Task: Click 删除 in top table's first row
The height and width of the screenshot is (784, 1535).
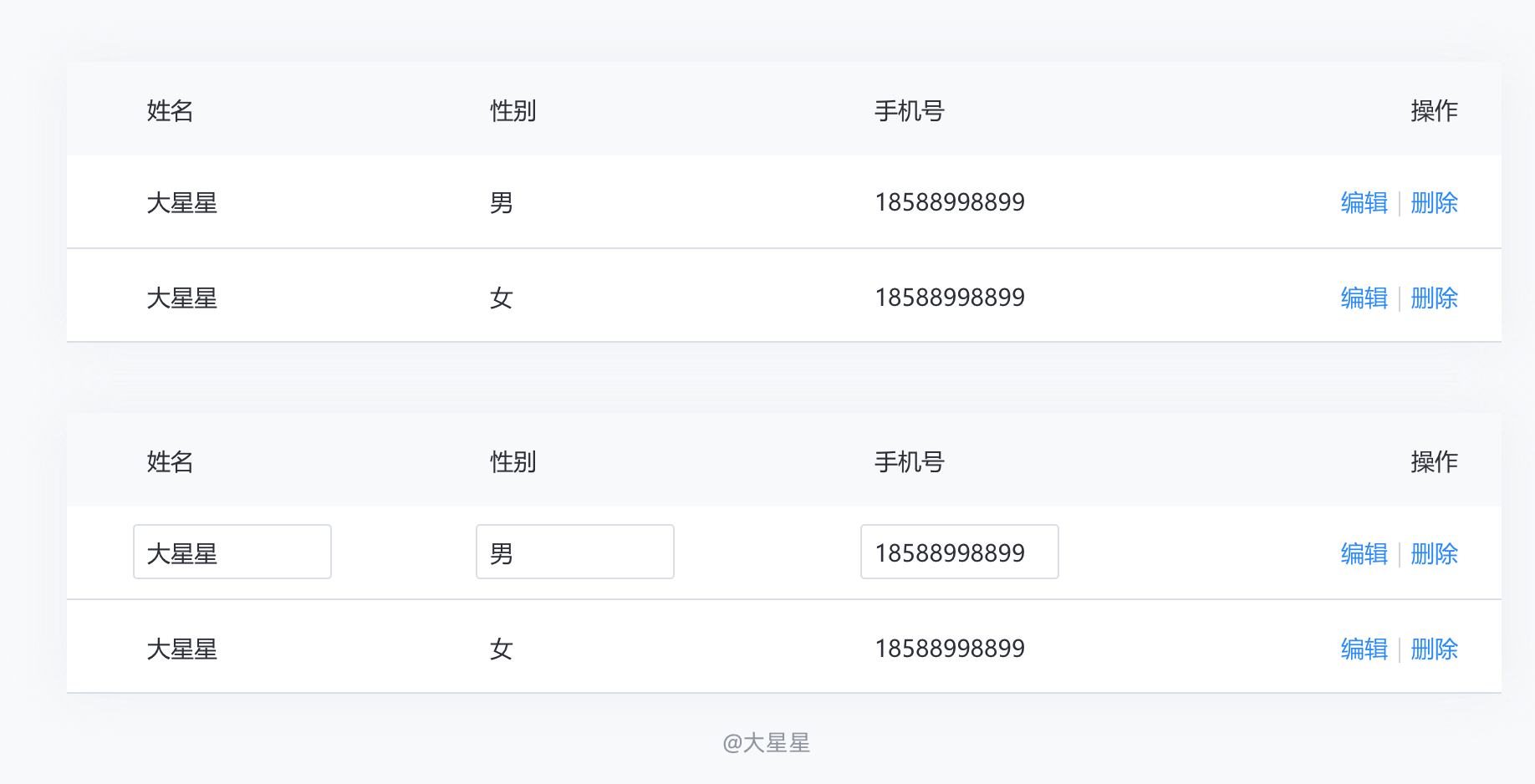Action: point(1434,203)
